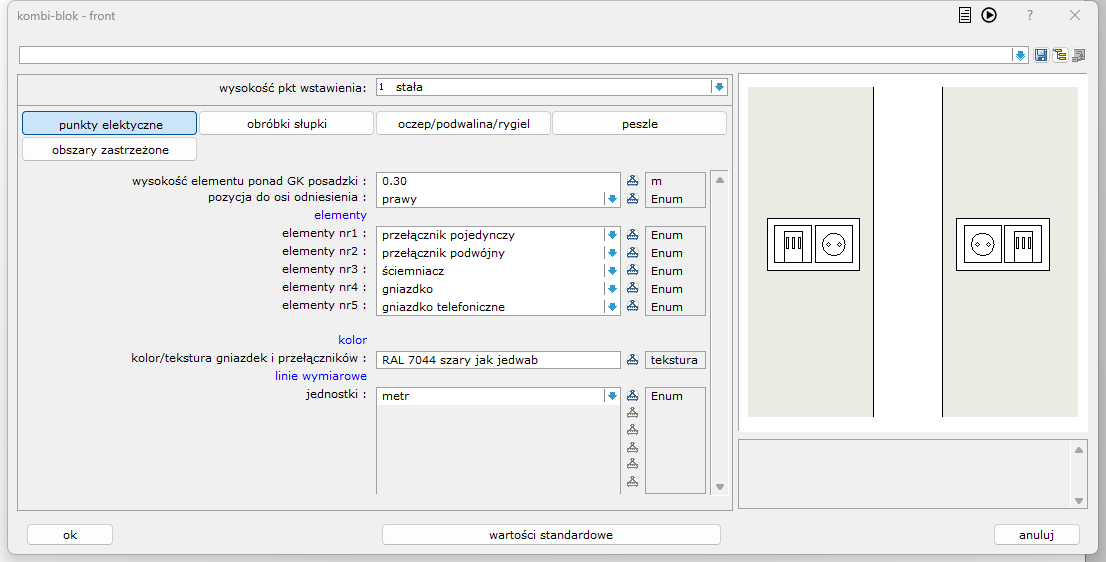The width and height of the screenshot is (1106, 562).
Task: Click the document list icon in title bar
Action: tap(965, 15)
